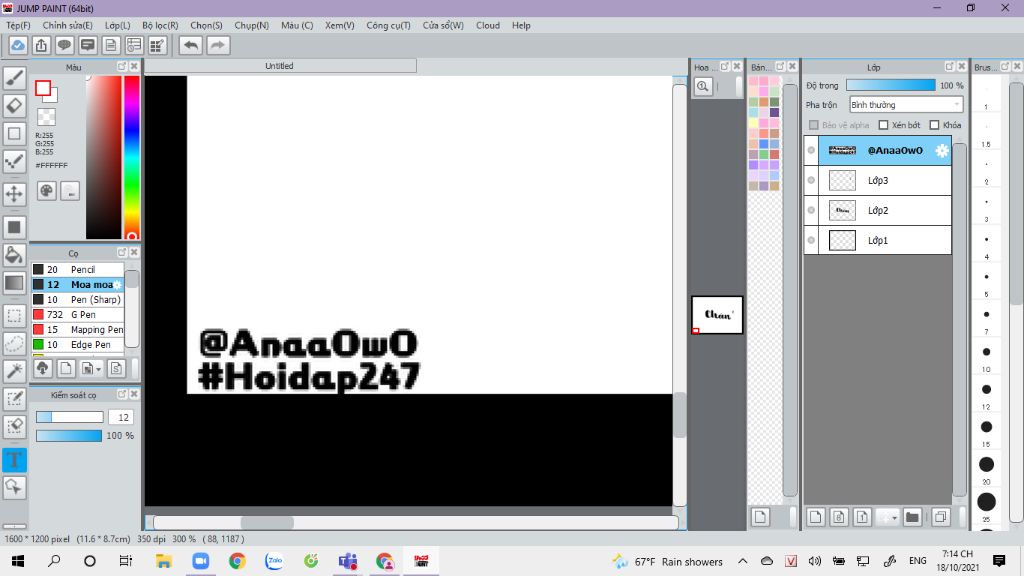Select the Gradient tool

tap(14, 283)
